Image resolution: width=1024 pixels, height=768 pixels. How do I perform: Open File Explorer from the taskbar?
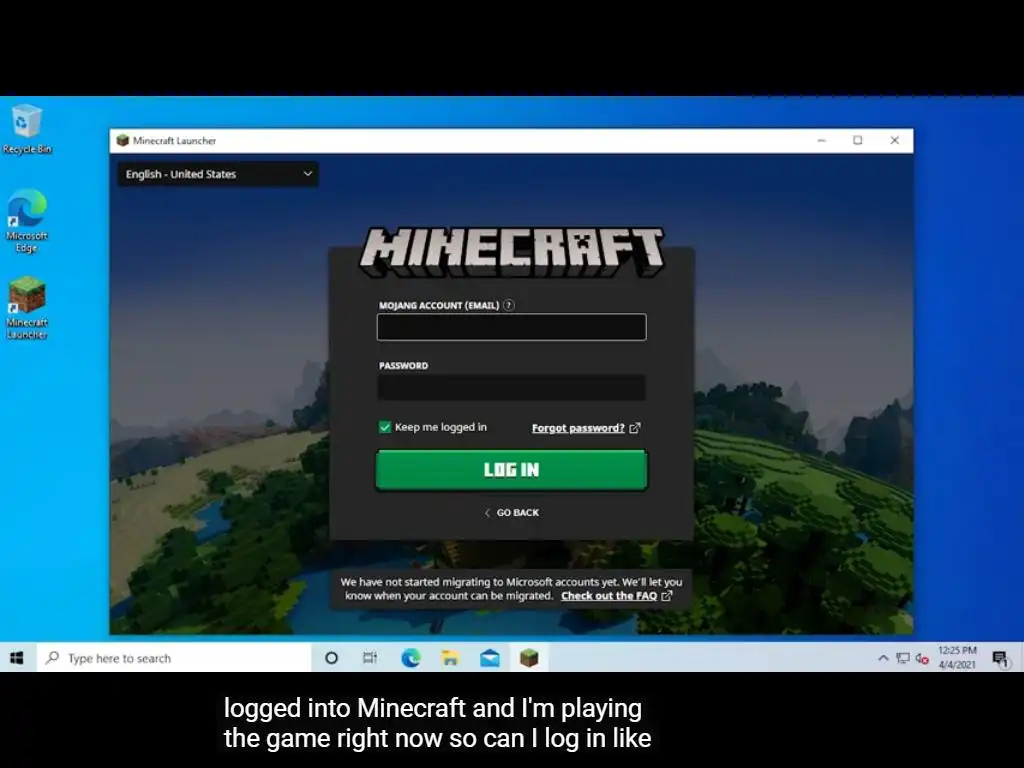tap(450, 658)
